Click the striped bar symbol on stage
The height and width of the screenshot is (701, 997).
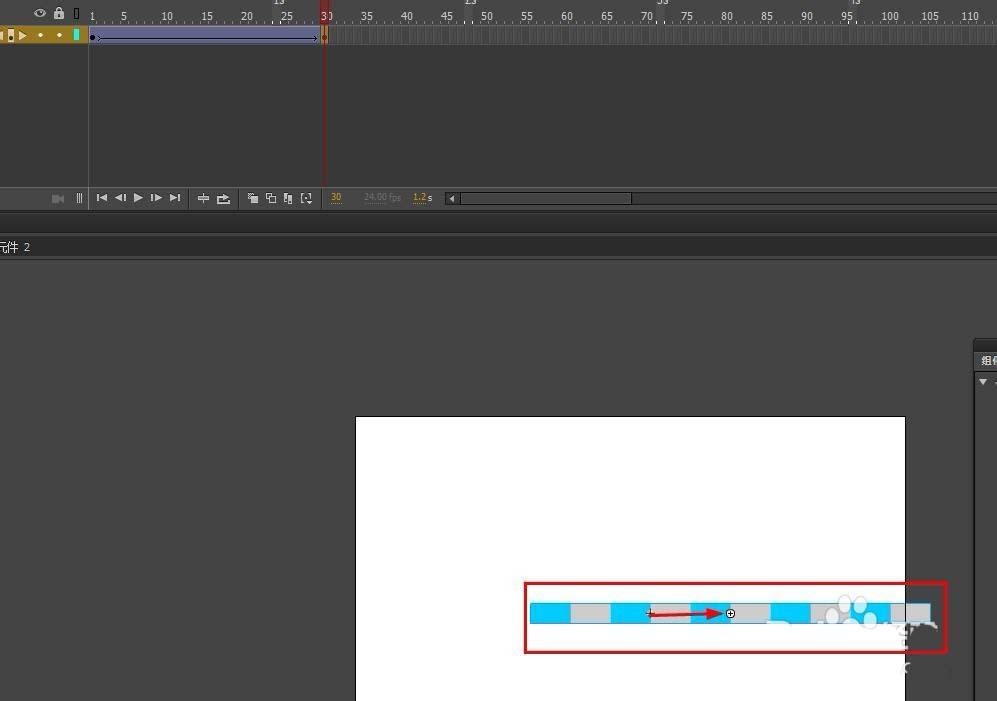pyautogui.click(x=730, y=613)
